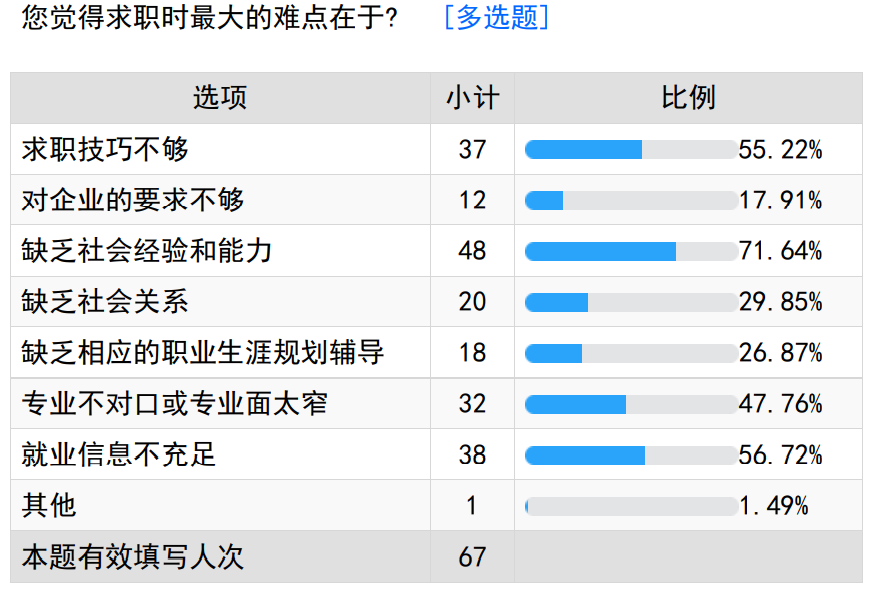Select the 就业信息不充足 row label

(x=119, y=455)
